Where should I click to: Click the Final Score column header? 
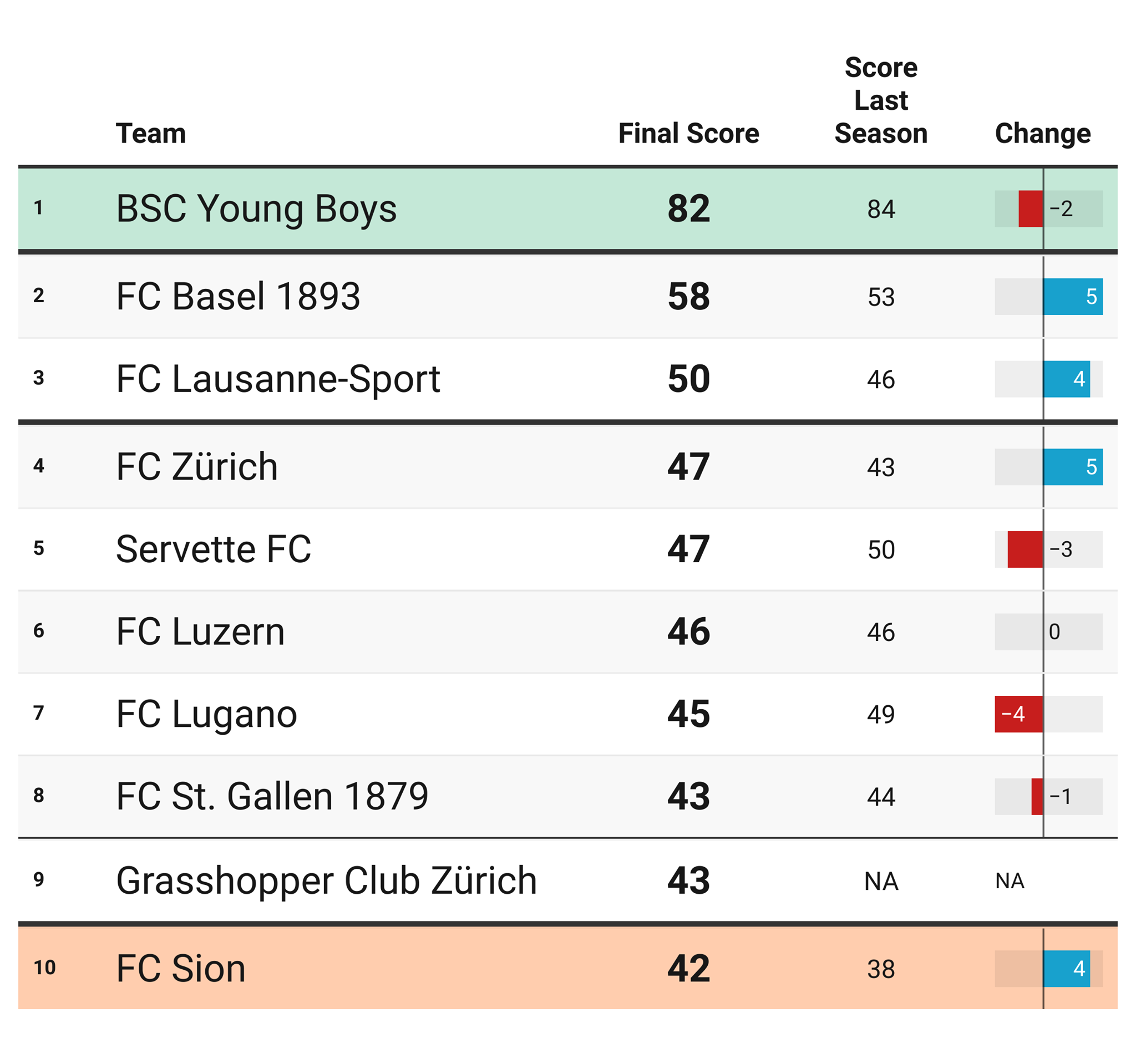688,134
